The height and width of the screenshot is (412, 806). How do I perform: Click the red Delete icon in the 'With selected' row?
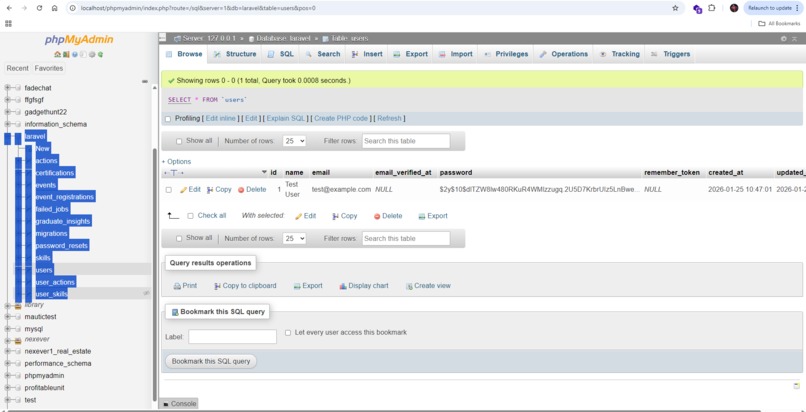click(377, 216)
